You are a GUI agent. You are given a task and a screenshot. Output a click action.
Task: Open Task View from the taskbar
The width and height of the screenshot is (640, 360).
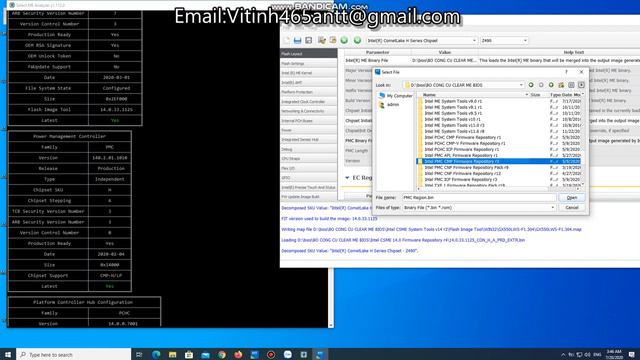coord(139,354)
